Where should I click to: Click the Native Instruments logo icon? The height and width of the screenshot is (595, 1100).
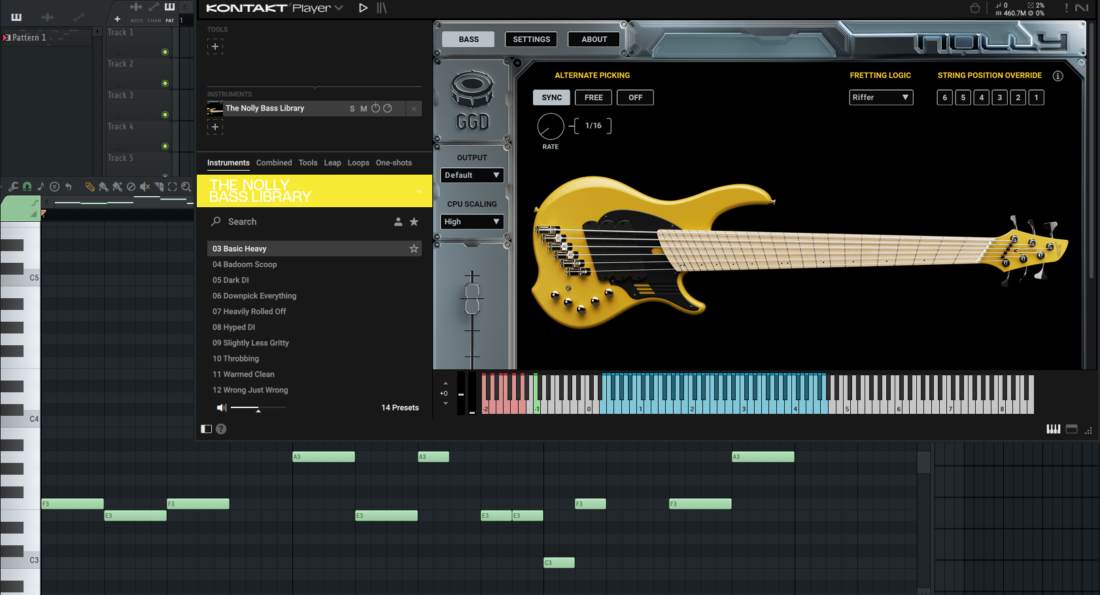(x=1081, y=8)
